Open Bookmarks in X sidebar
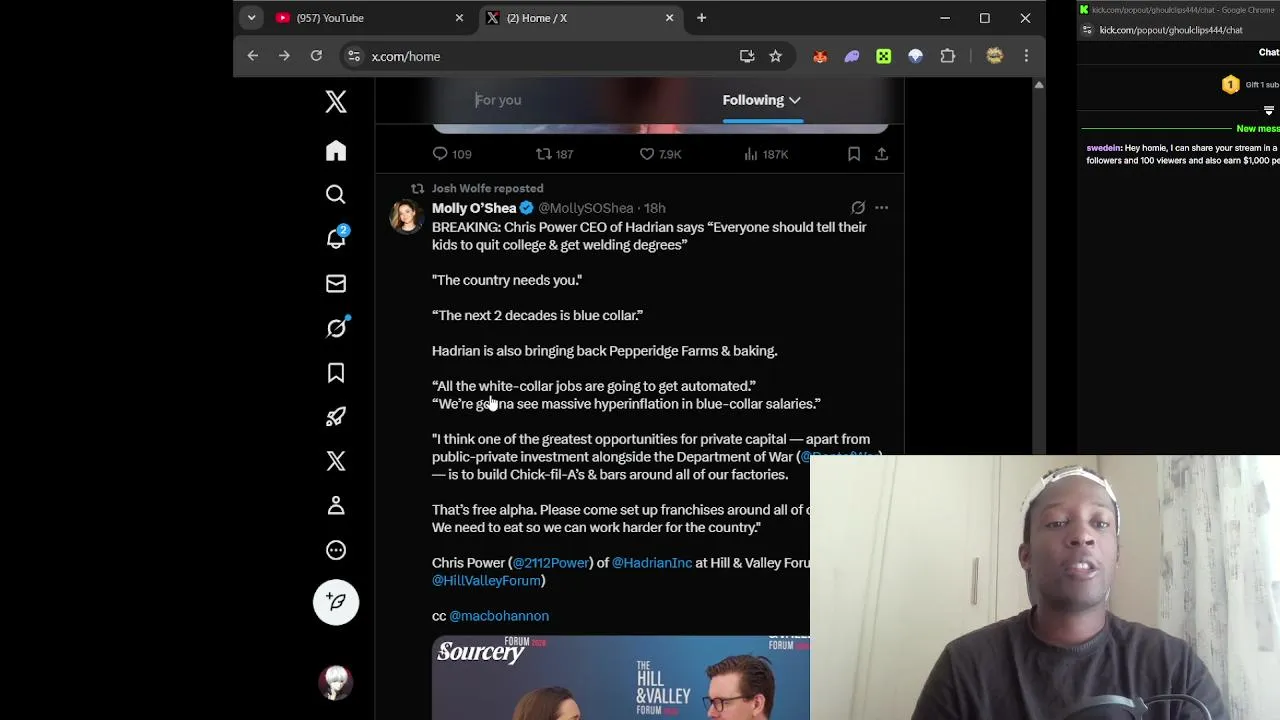The width and height of the screenshot is (1280, 720). tap(336, 373)
